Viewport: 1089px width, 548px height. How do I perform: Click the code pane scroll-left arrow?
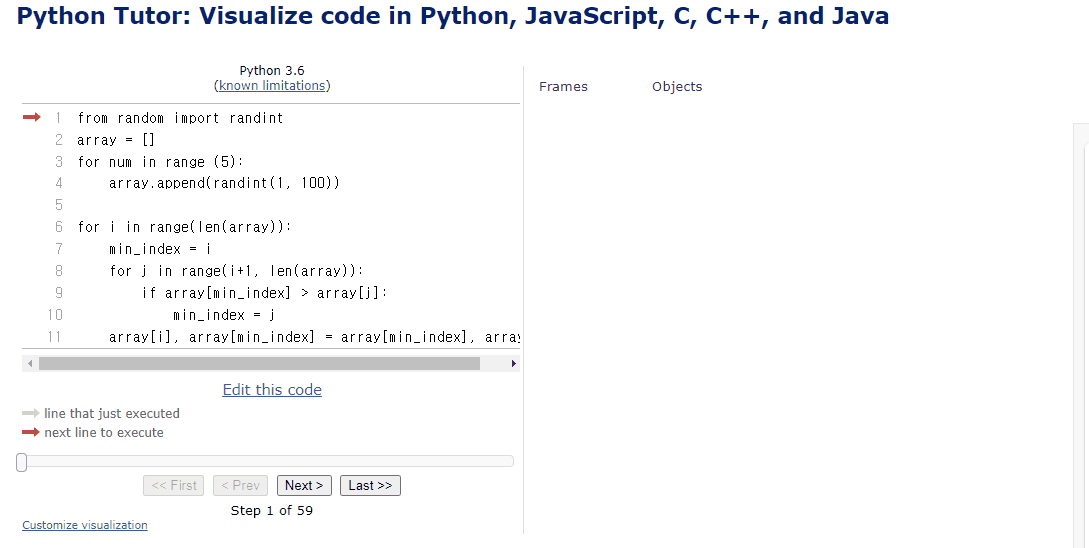[30, 363]
